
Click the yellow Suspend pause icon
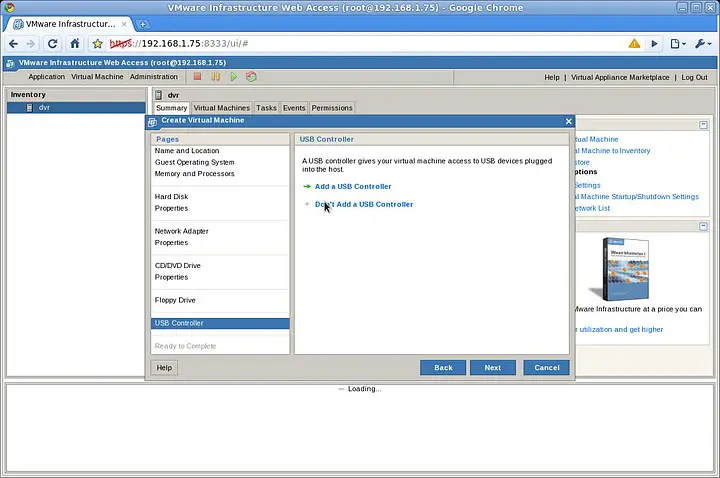point(215,77)
